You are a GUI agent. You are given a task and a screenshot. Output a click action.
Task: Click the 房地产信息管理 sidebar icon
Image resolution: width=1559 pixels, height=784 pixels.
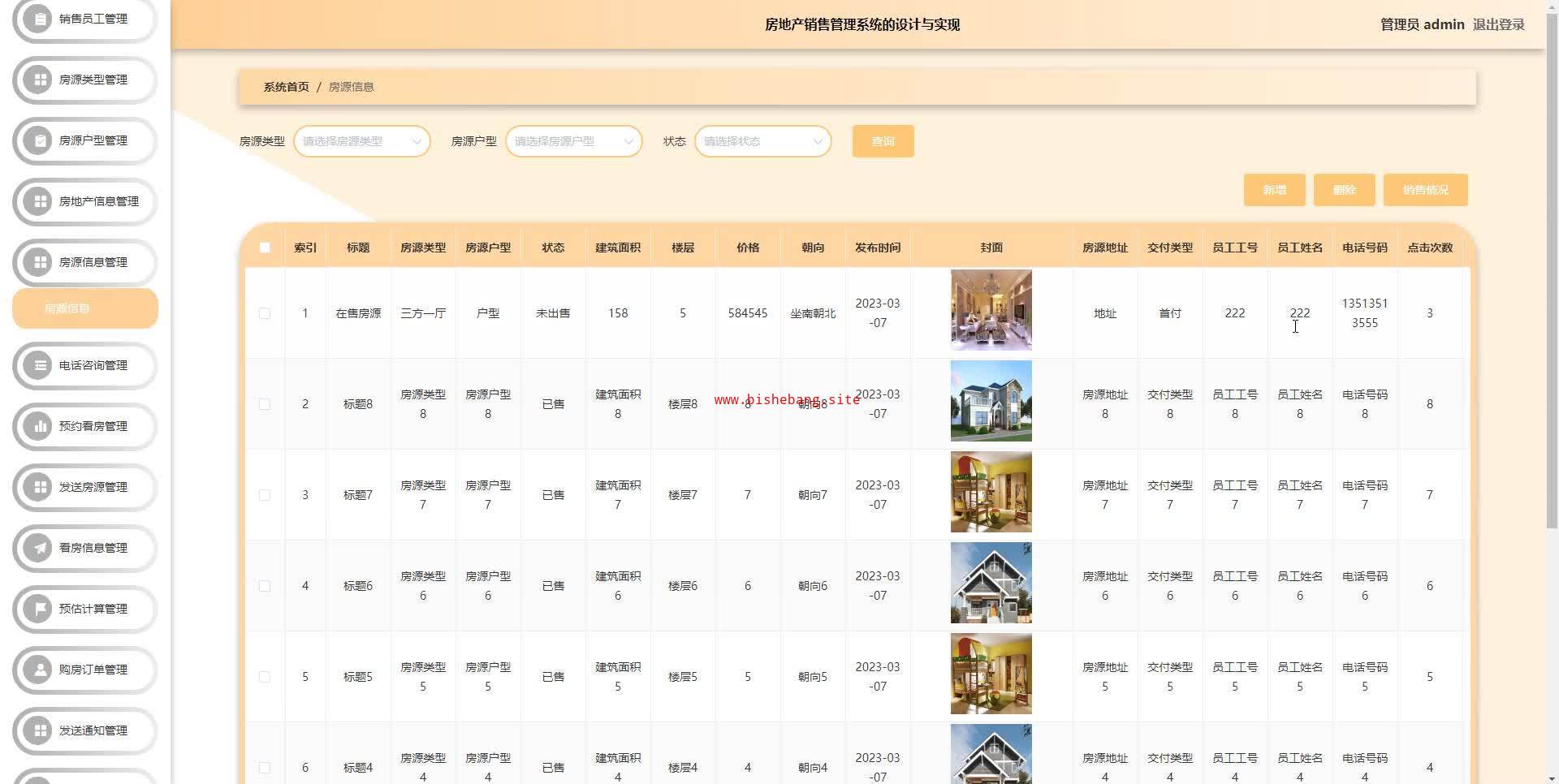pos(38,201)
